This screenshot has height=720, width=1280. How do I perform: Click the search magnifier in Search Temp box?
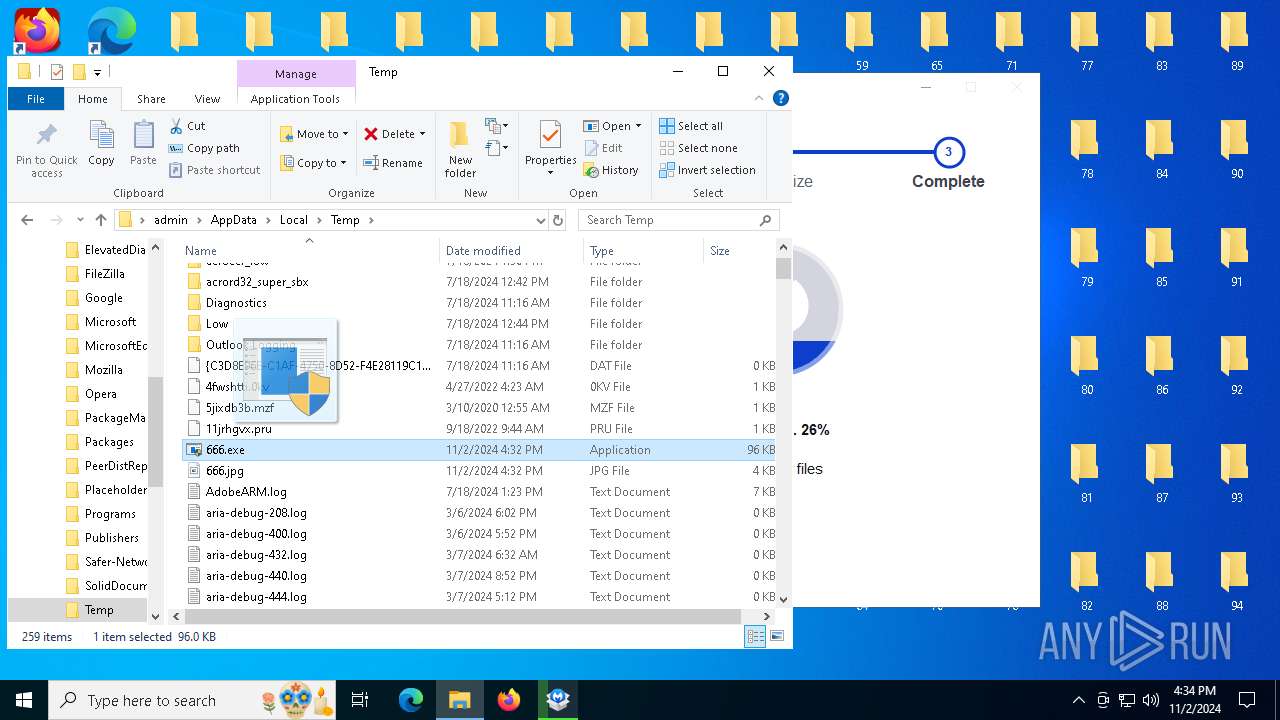pos(765,220)
